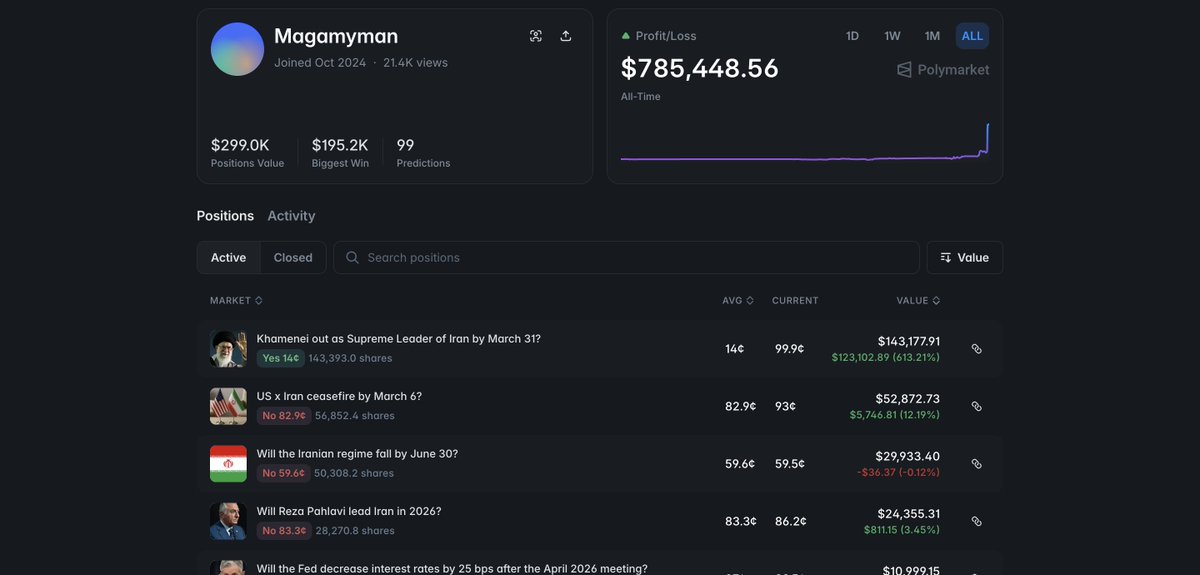Click the profit/loss line chart
Screen dimensions: 1200x575
tap(805, 142)
